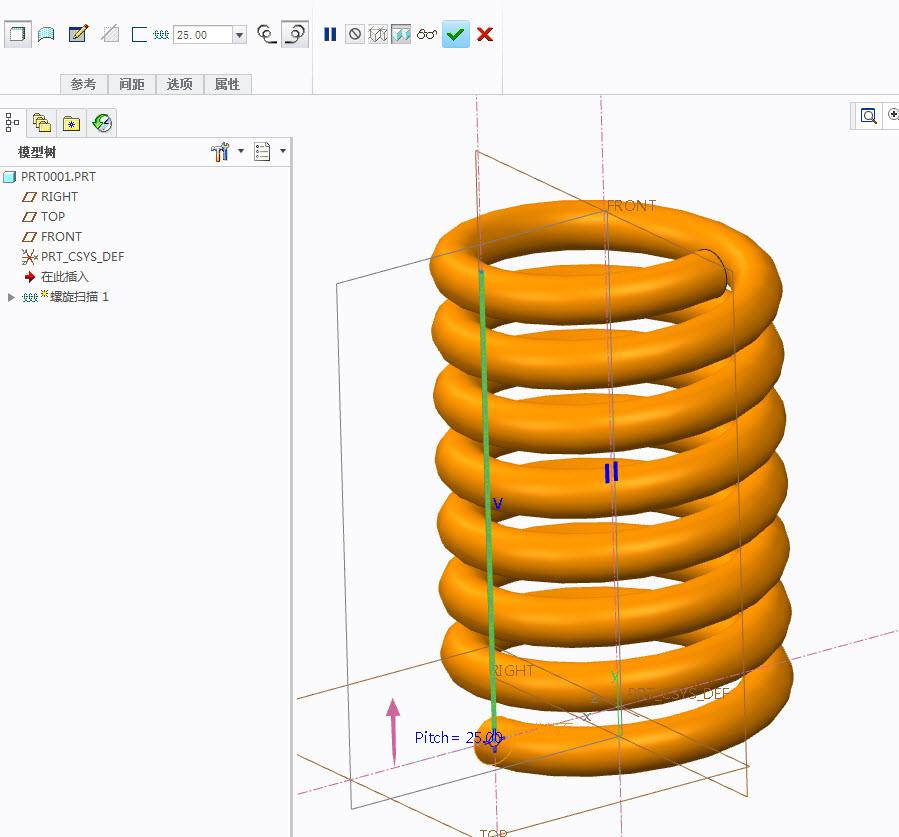This screenshot has height=837, width=899.
Task: Click the glasses verify feature icon
Action: [x=427, y=34]
